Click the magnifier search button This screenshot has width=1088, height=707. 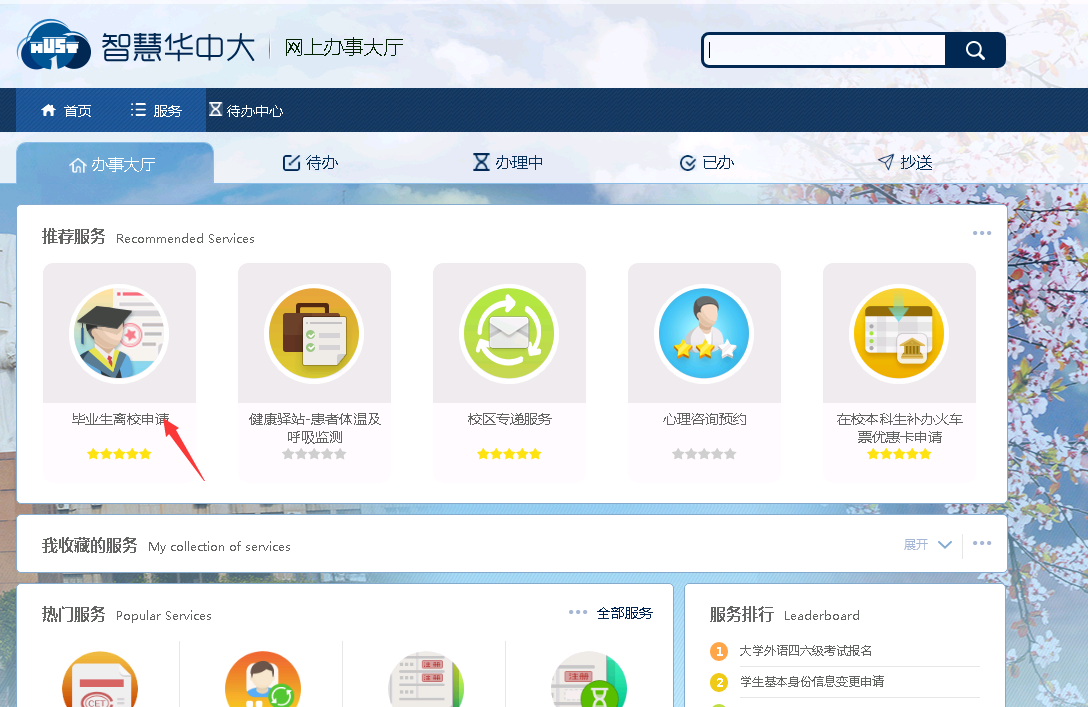[x=975, y=50]
